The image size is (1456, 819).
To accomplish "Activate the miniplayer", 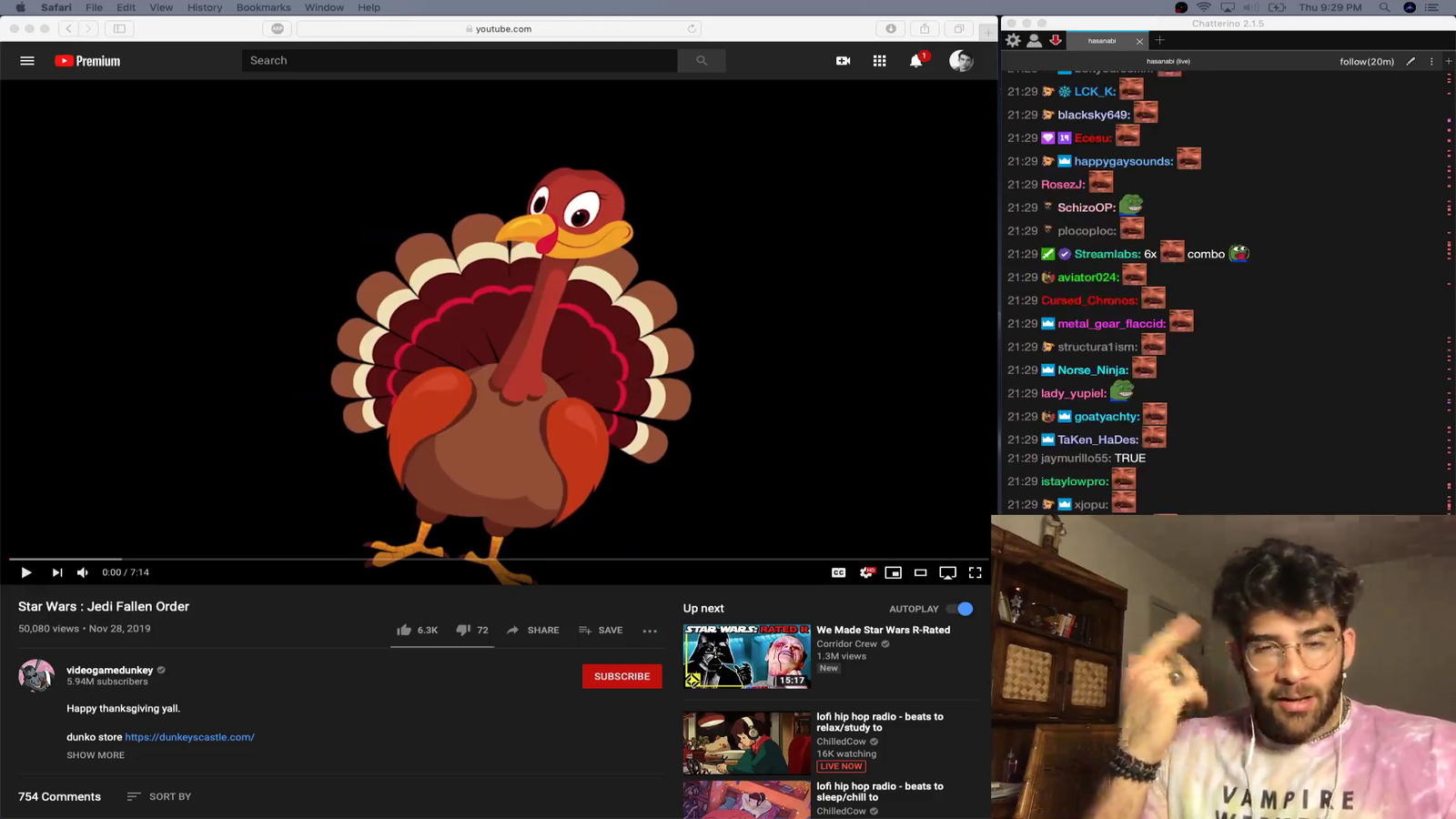I will click(x=894, y=572).
